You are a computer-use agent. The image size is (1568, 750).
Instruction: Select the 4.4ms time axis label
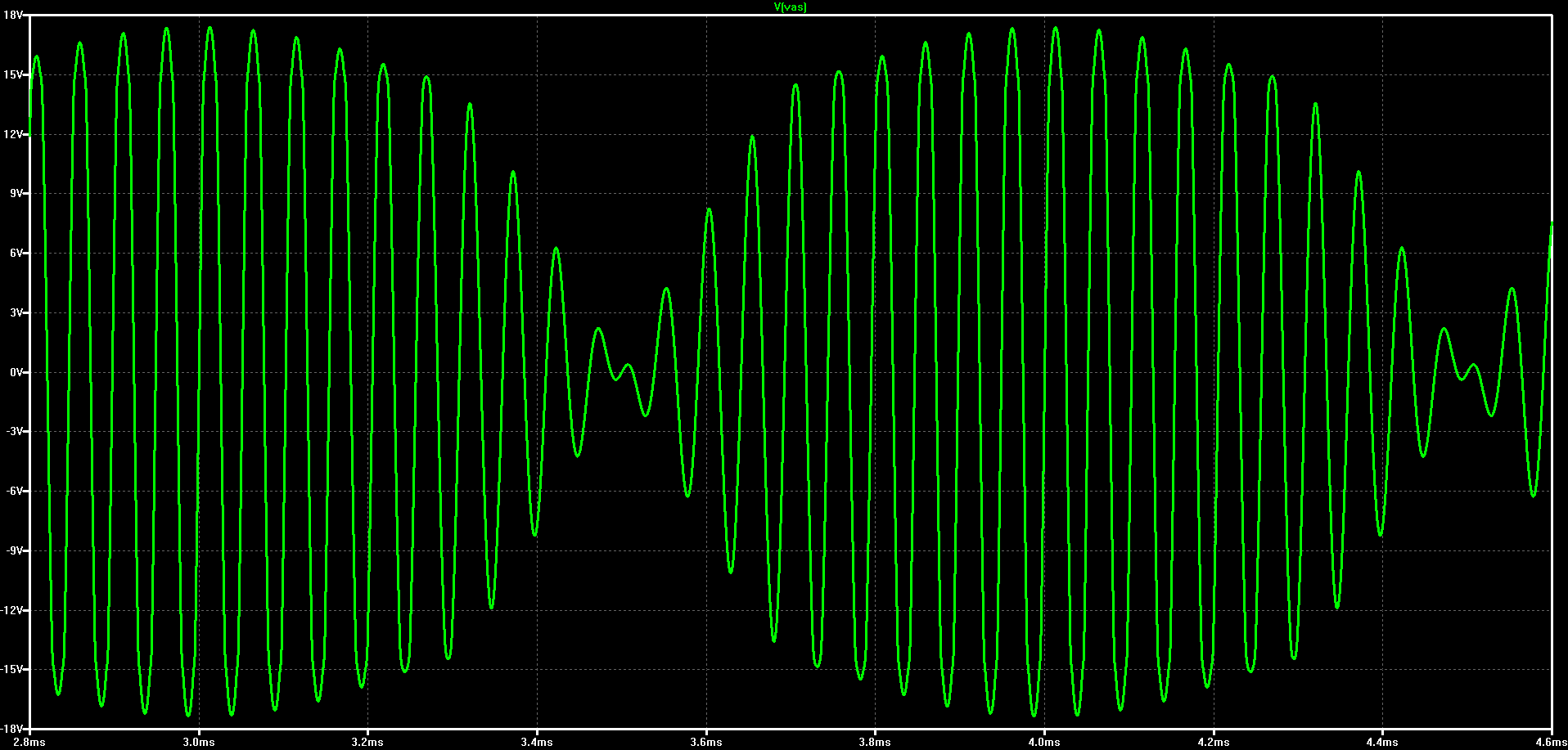coord(1382,743)
